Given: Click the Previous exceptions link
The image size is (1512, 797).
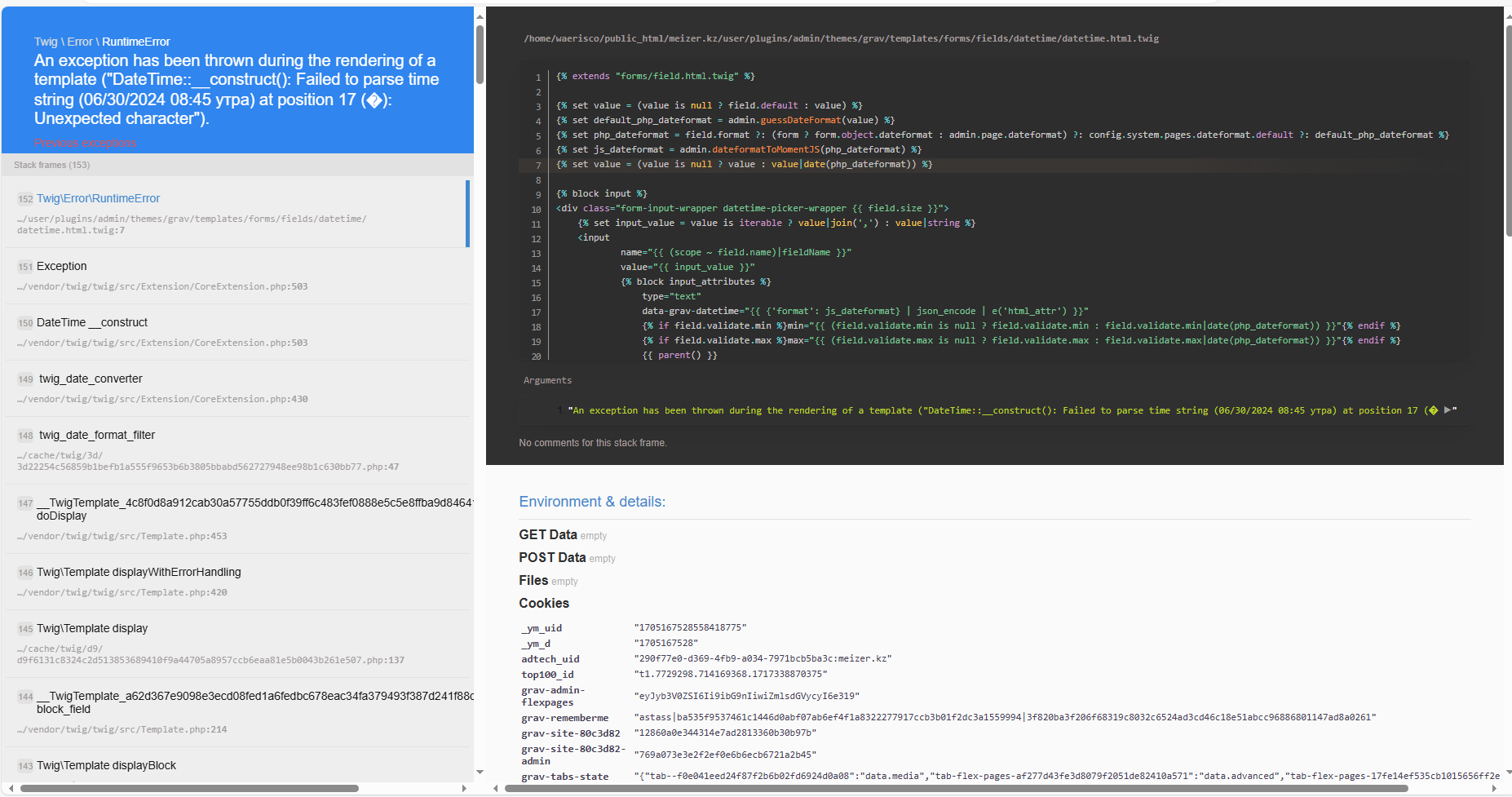Looking at the screenshot, I should [x=85, y=143].
